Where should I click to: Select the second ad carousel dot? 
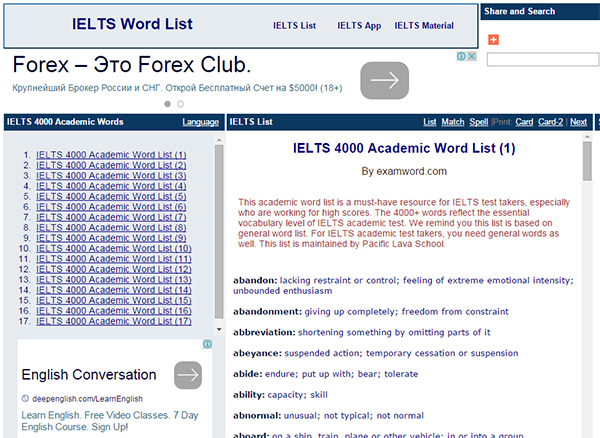tap(180, 103)
